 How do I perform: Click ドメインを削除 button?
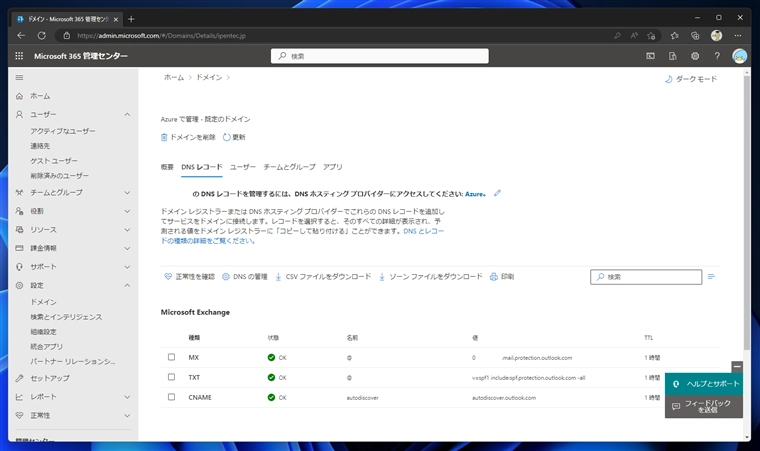click(188, 137)
